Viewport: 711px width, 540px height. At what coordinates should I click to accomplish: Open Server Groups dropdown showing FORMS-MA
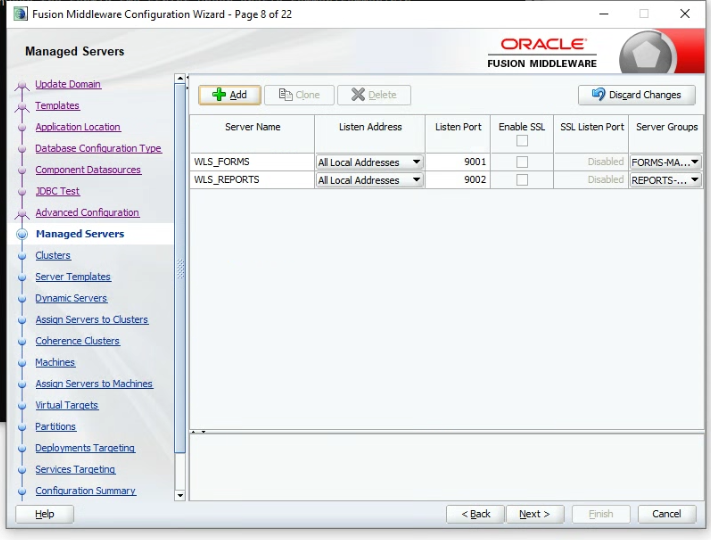(x=666, y=162)
